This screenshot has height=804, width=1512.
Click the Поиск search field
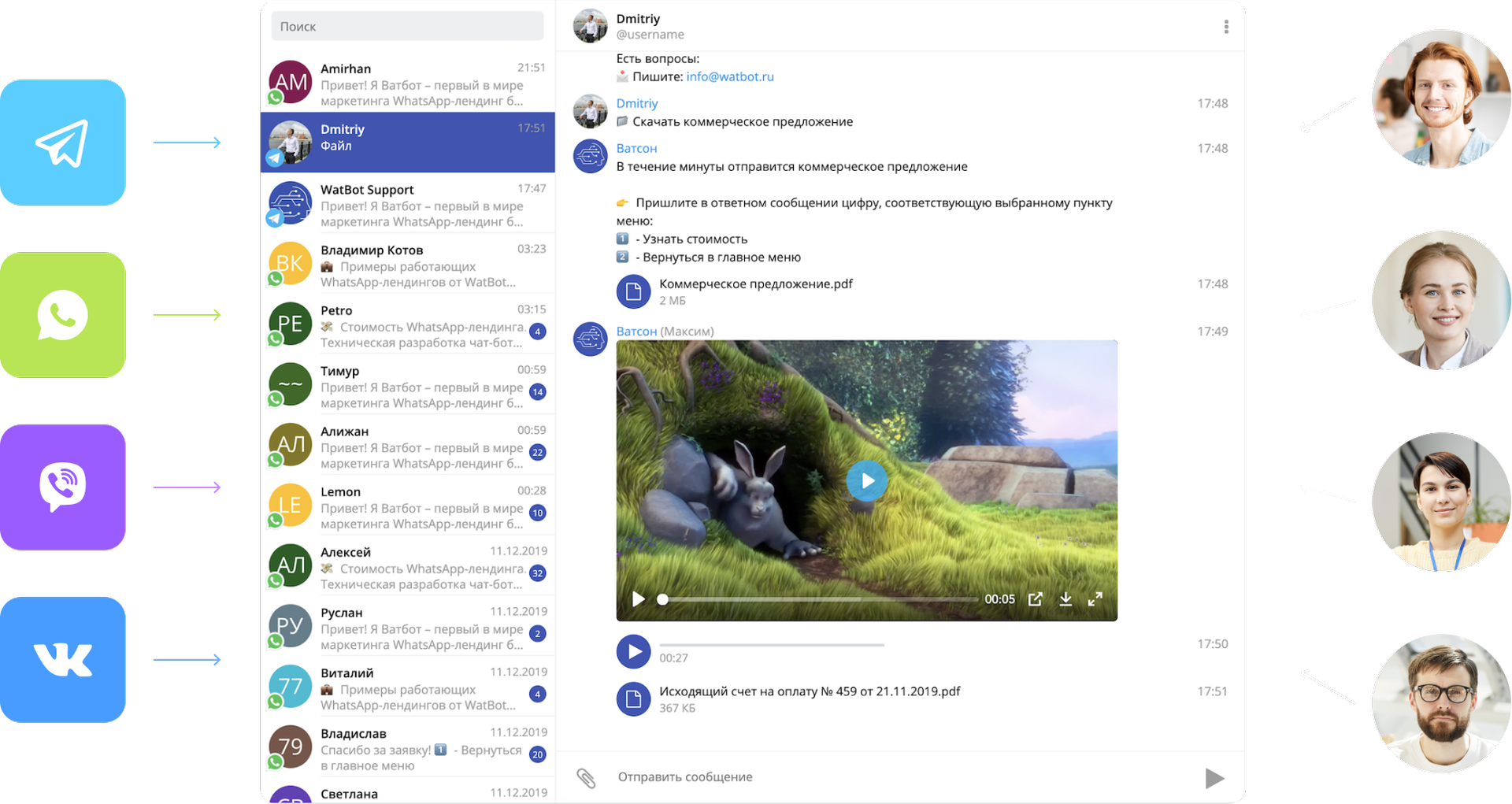coord(408,26)
